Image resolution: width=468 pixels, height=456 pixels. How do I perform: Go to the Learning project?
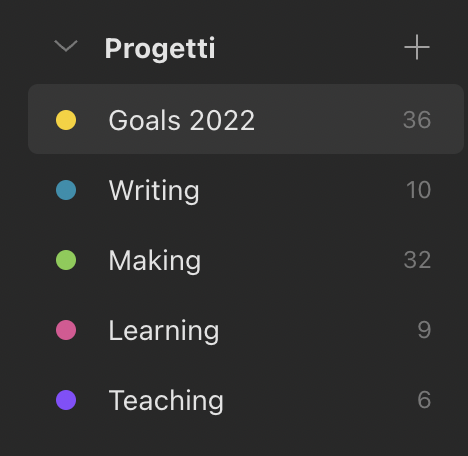point(246,330)
